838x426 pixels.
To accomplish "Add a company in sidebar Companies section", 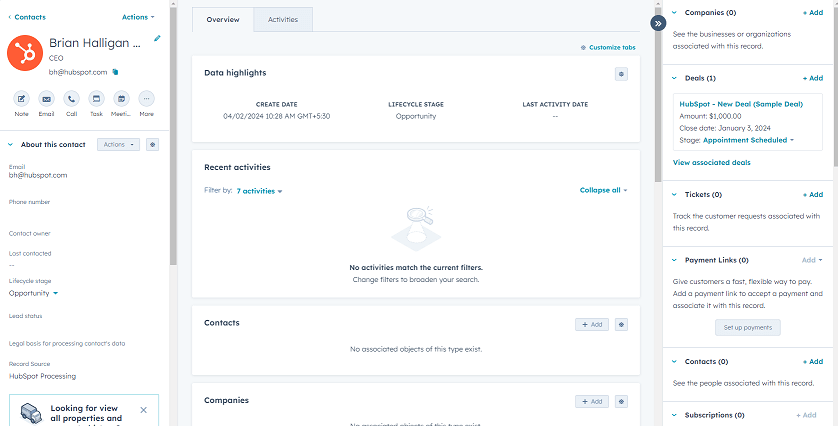I will (x=813, y=12).
